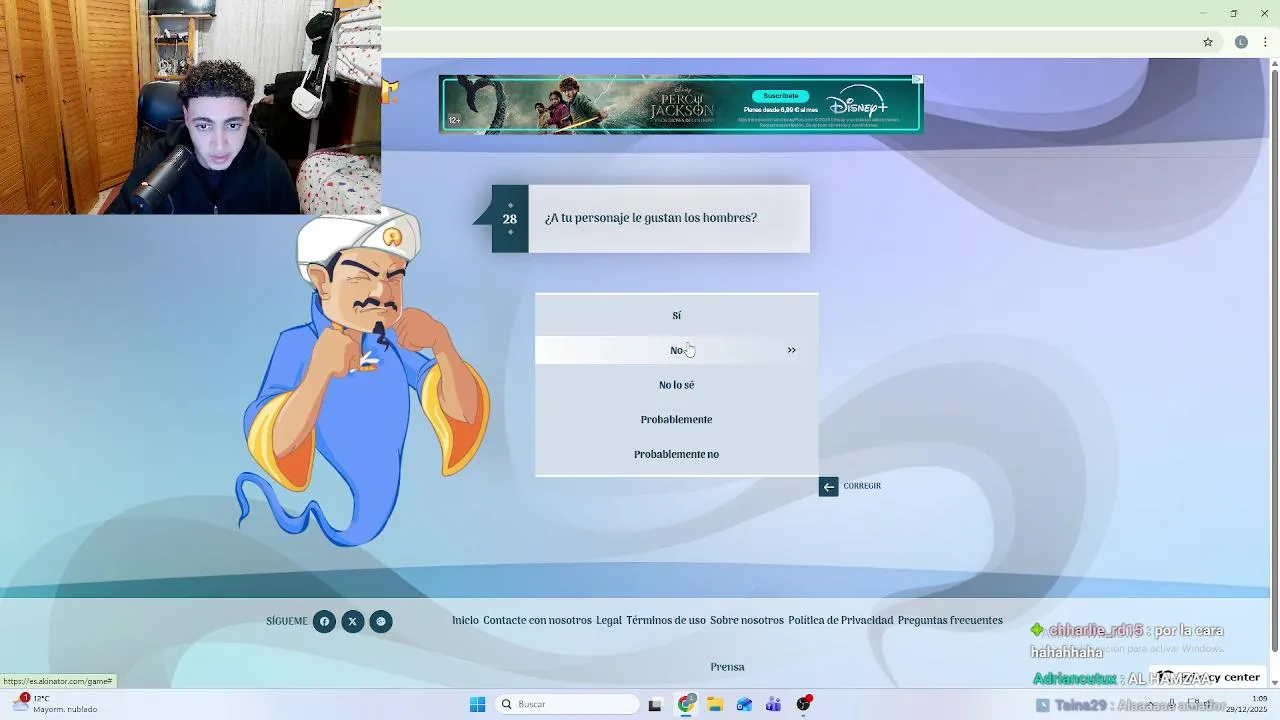Go to the Inicio footer link
Image resolution: width=1280 pixels, height=720 pixels.
(465, 620)
